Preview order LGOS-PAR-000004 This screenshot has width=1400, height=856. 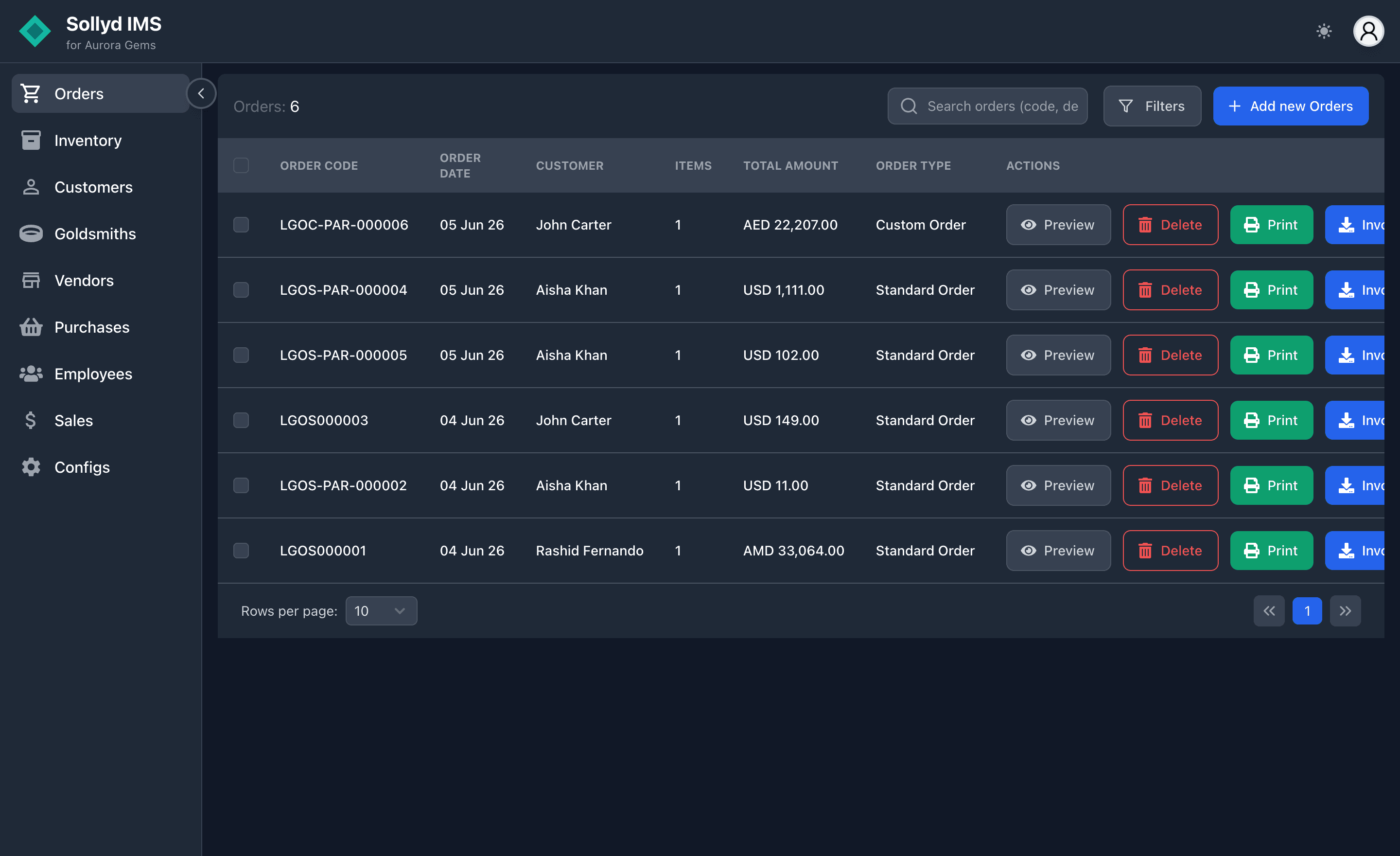coord(1058,290)
